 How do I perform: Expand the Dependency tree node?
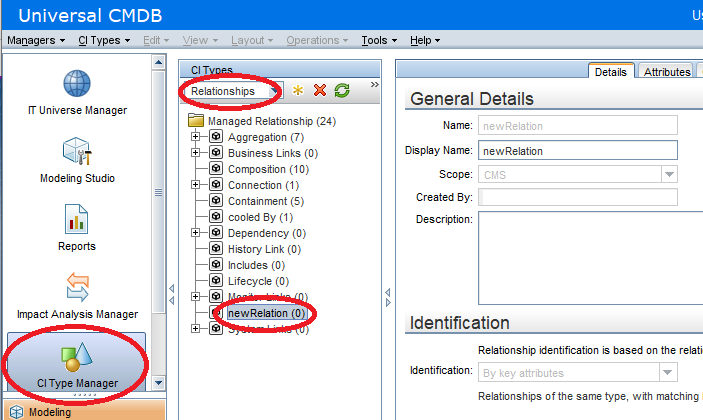pos(195,232)
